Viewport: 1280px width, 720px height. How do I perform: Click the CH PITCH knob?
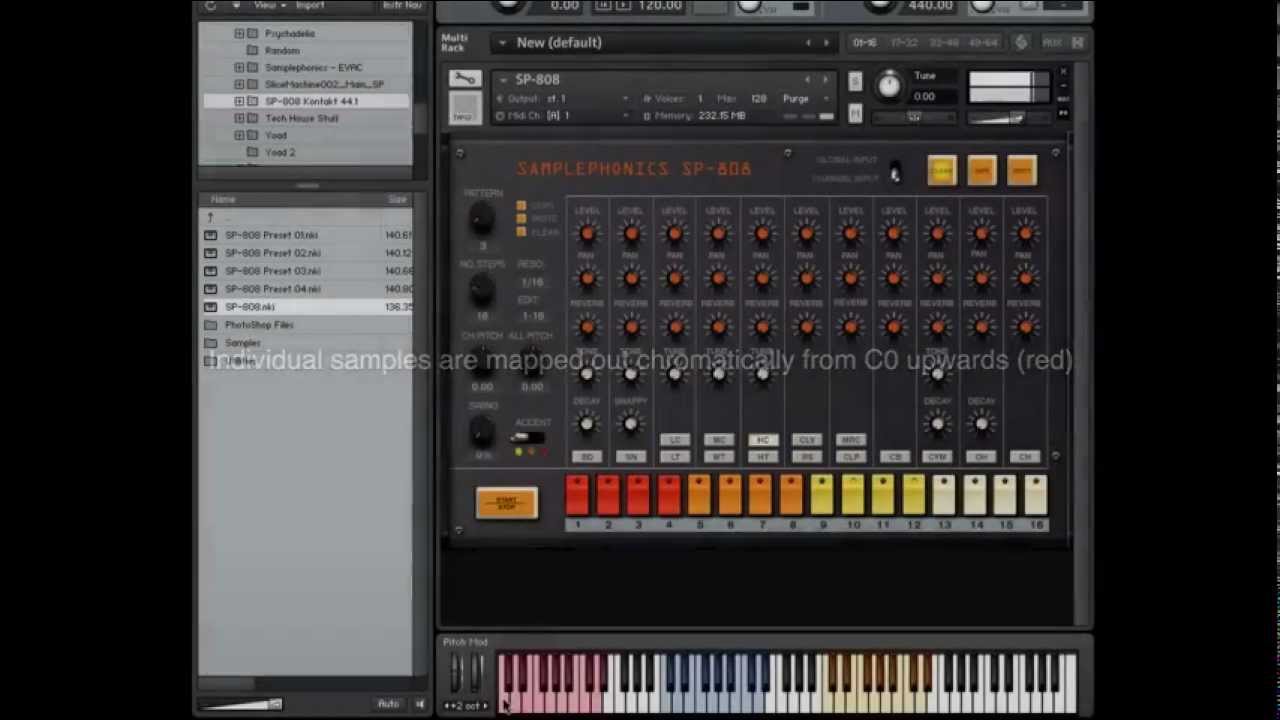click(481, 360)
